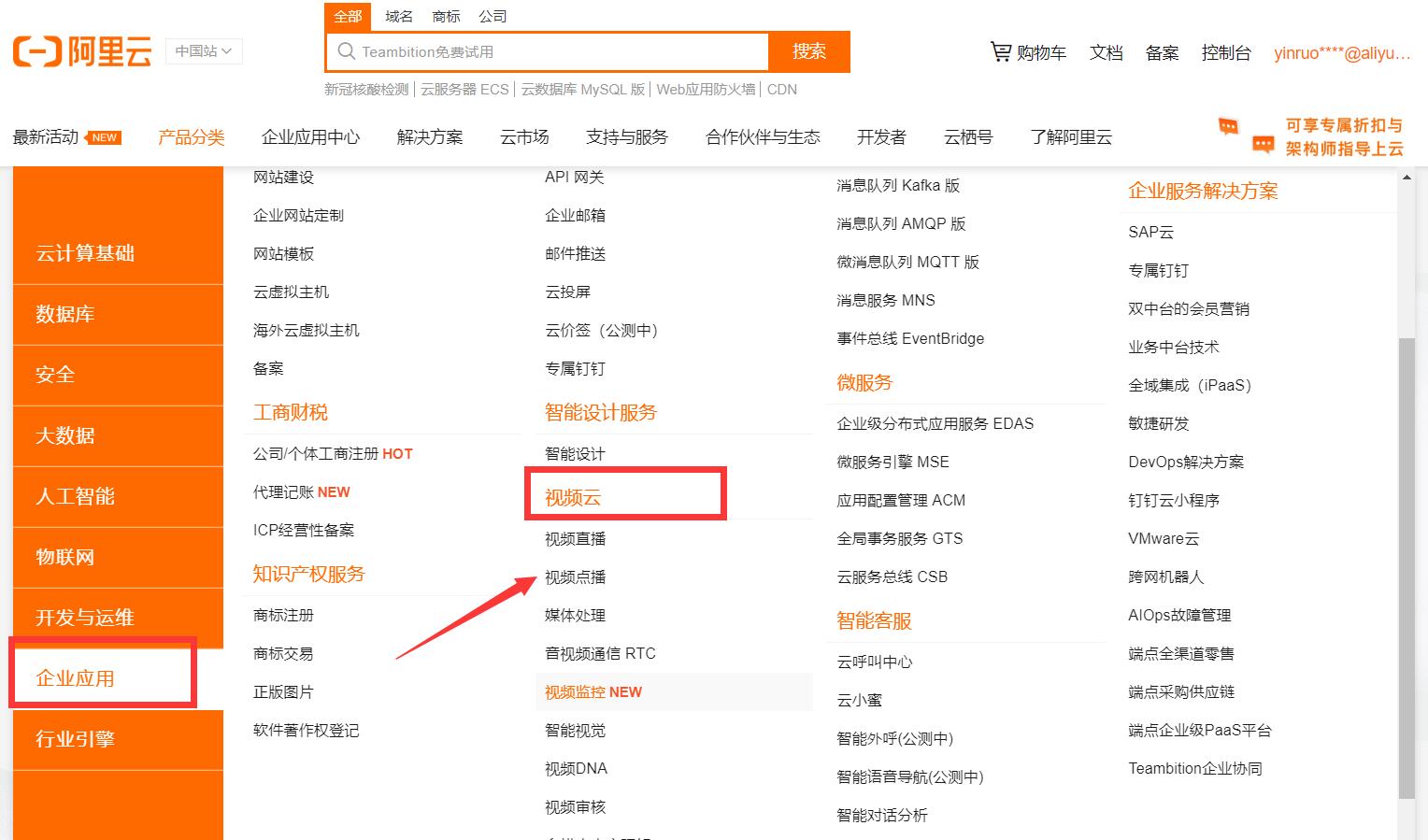
Task: Open 代理记账 NEW link
Action: tap(301, 492)
